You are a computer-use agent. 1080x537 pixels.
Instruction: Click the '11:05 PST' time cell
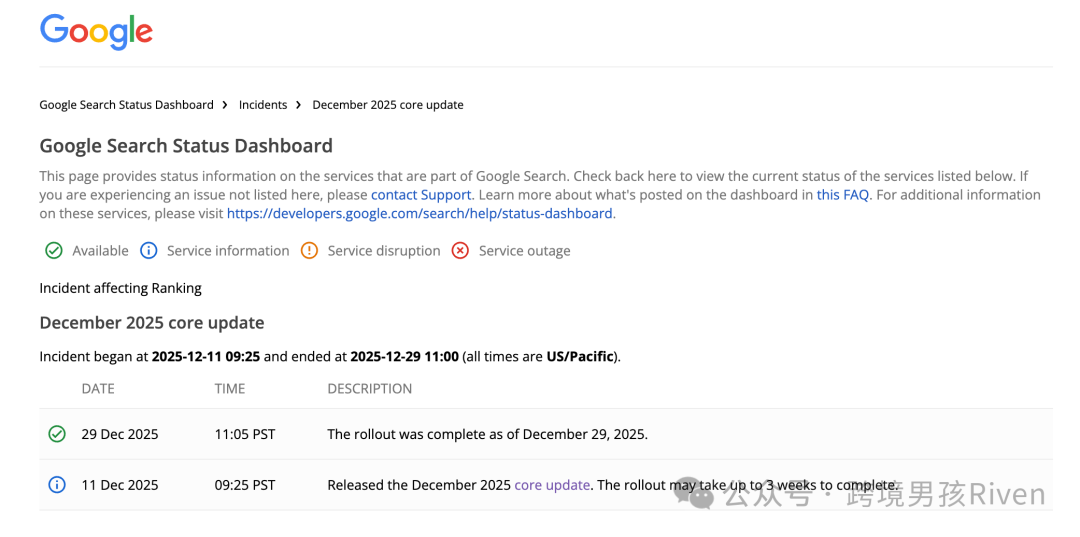pyautogui.click(x=245, y=434)
